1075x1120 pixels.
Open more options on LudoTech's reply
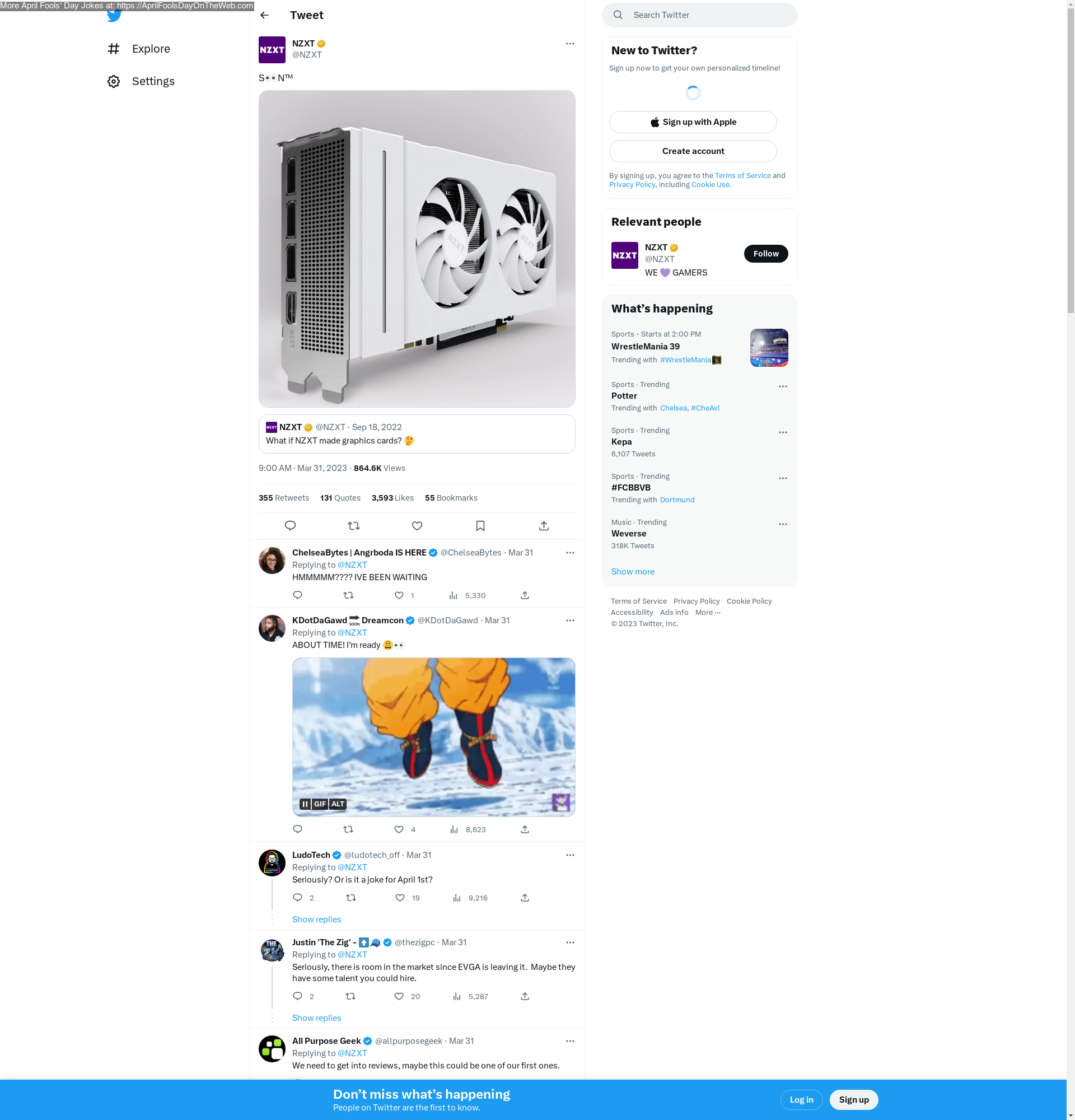pos(570,855)
